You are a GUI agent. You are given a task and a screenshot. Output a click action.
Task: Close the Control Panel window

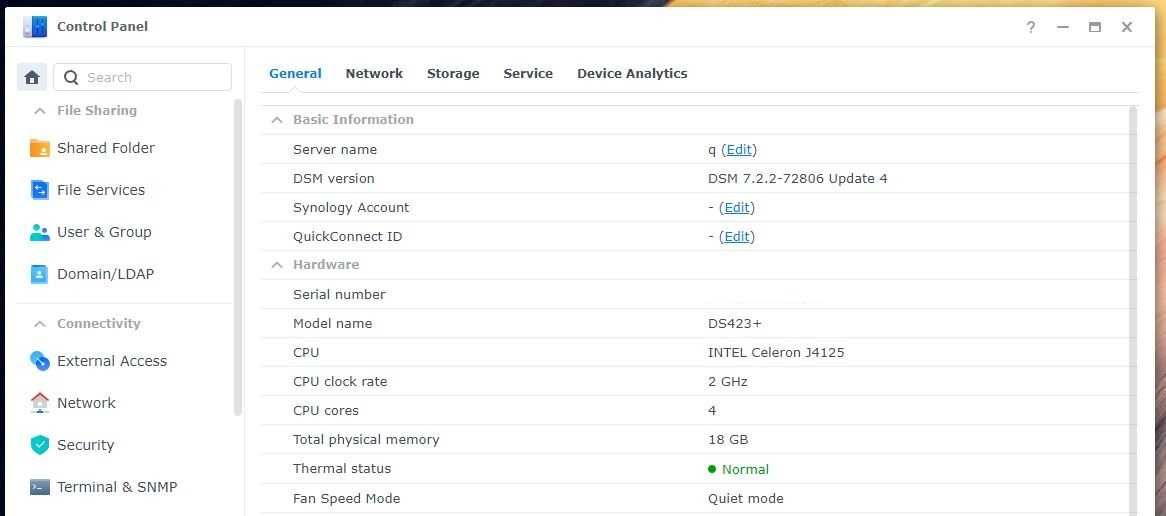pyautogui.click(x=1127, y=28)
